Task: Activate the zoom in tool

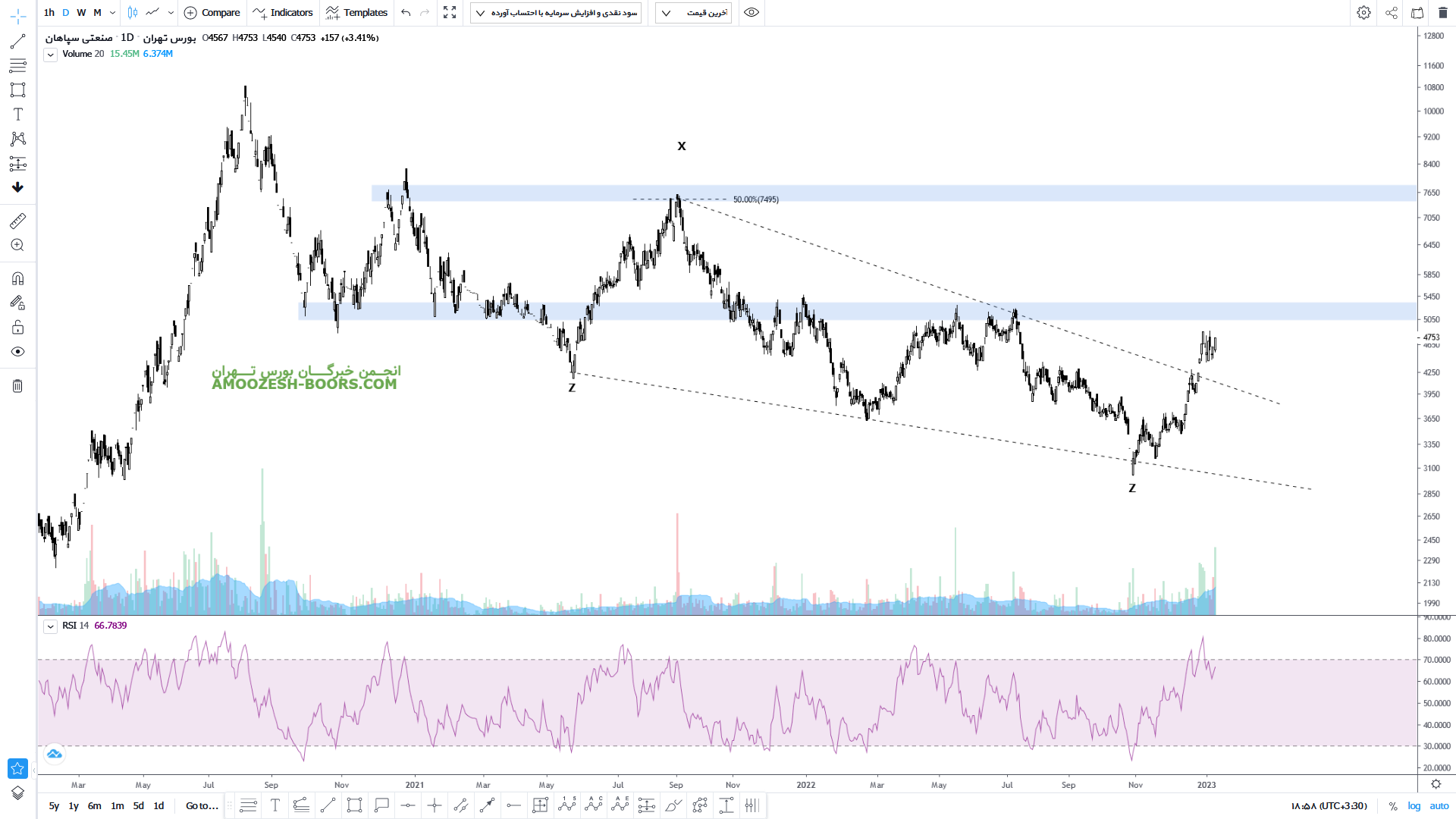Action: [x=17, y=245]
